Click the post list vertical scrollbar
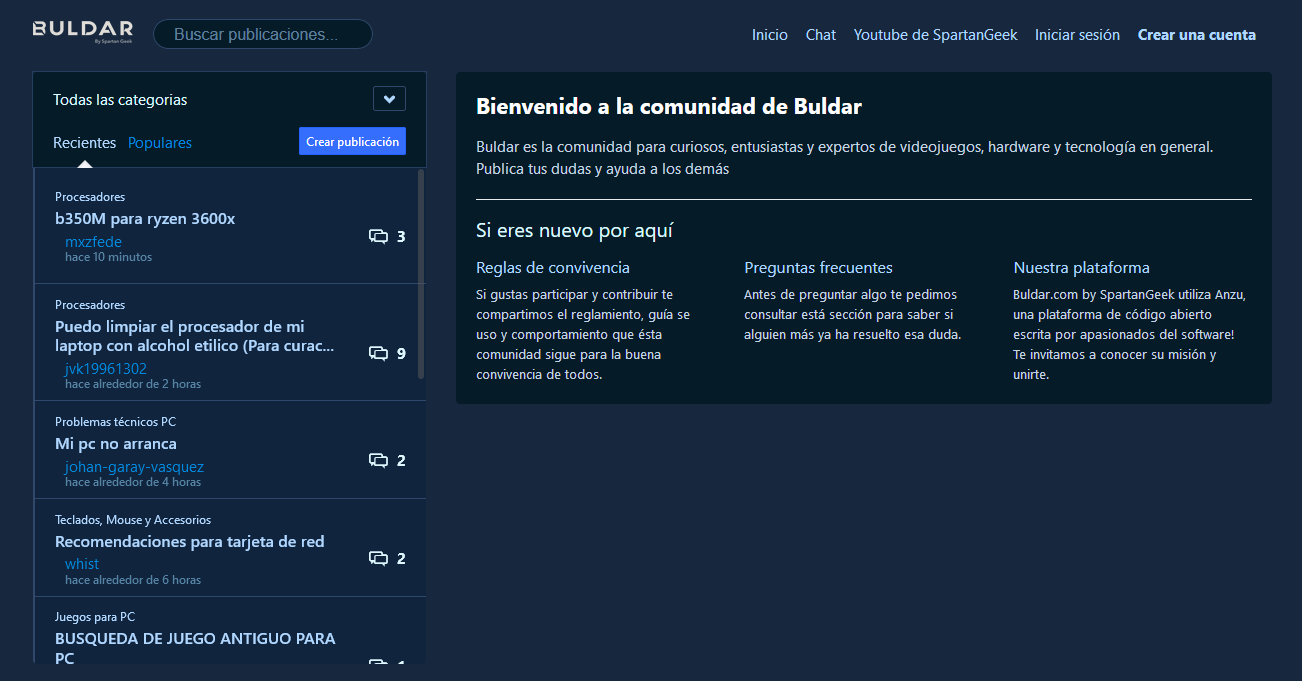Screen dimensions: 1302x681 [421, 274]
